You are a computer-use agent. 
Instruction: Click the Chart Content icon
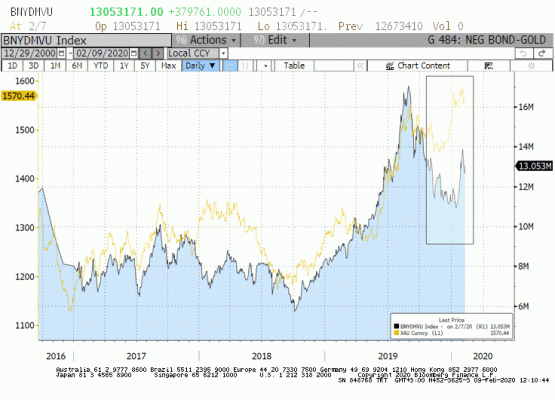click(390, 66)
